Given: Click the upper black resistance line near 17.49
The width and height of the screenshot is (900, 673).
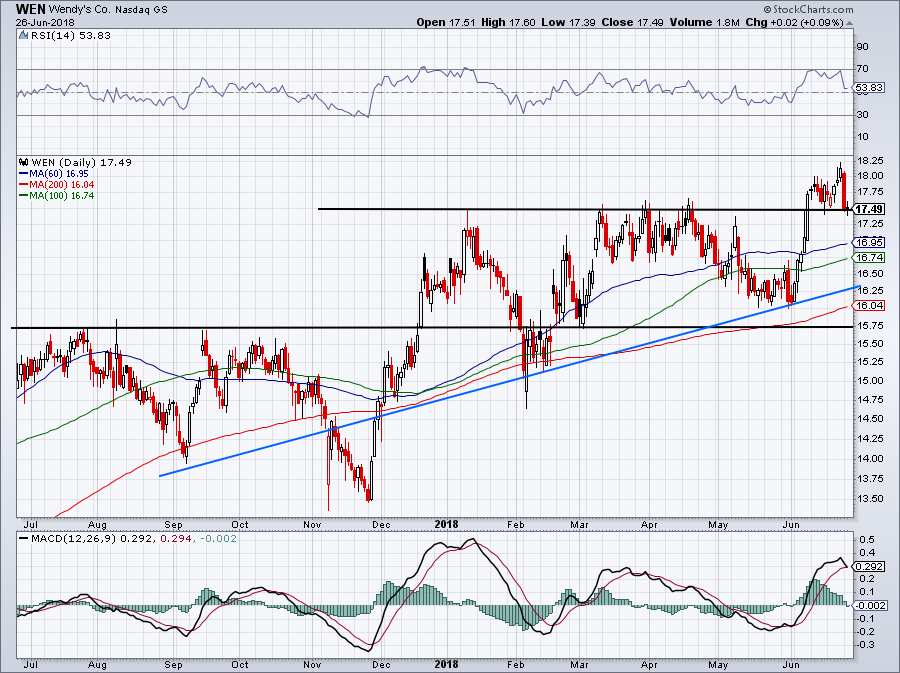Looking at the screenshot, I should point(586,209).
